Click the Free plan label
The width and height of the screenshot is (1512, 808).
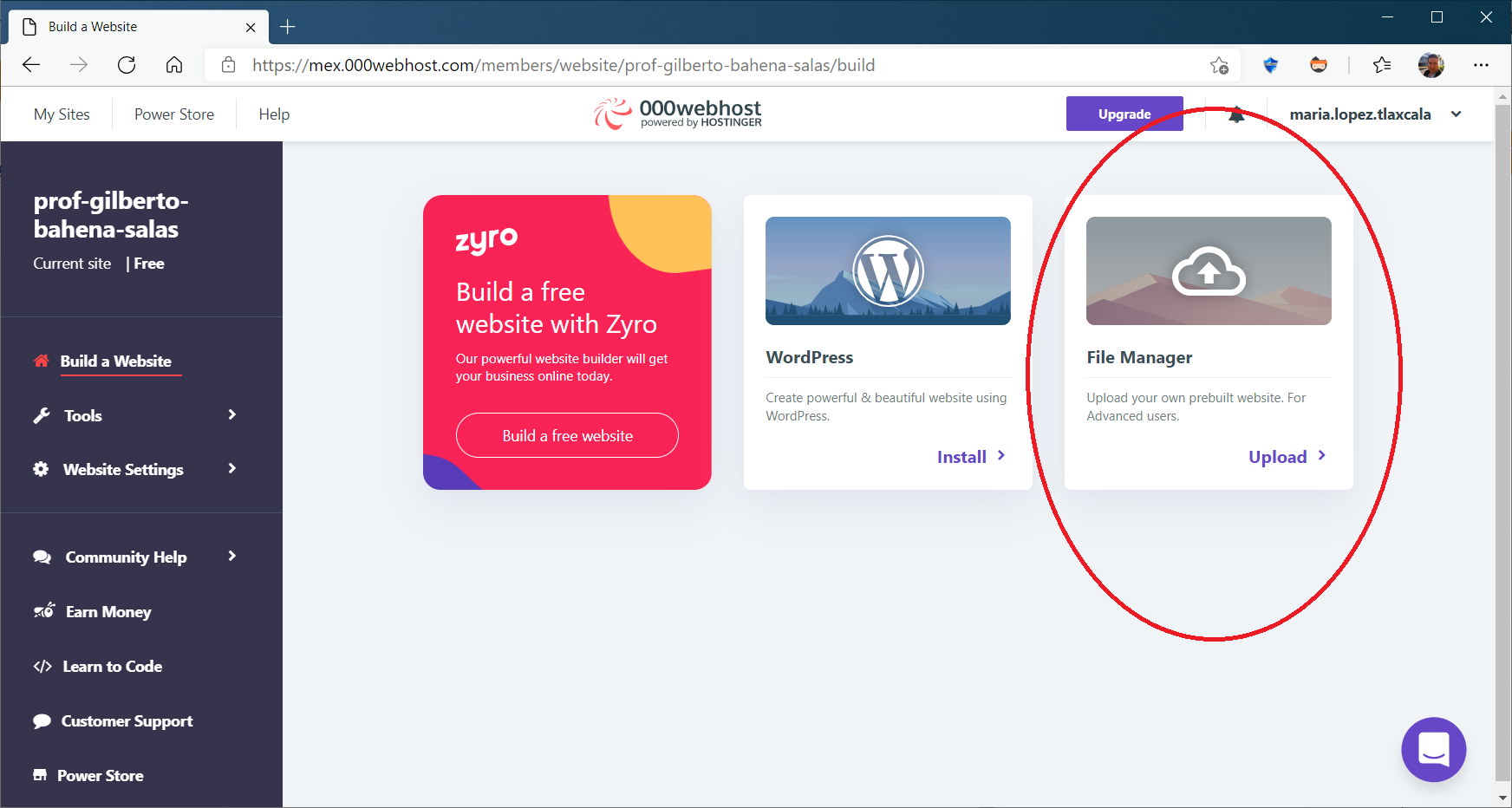[x=149, y=264]
